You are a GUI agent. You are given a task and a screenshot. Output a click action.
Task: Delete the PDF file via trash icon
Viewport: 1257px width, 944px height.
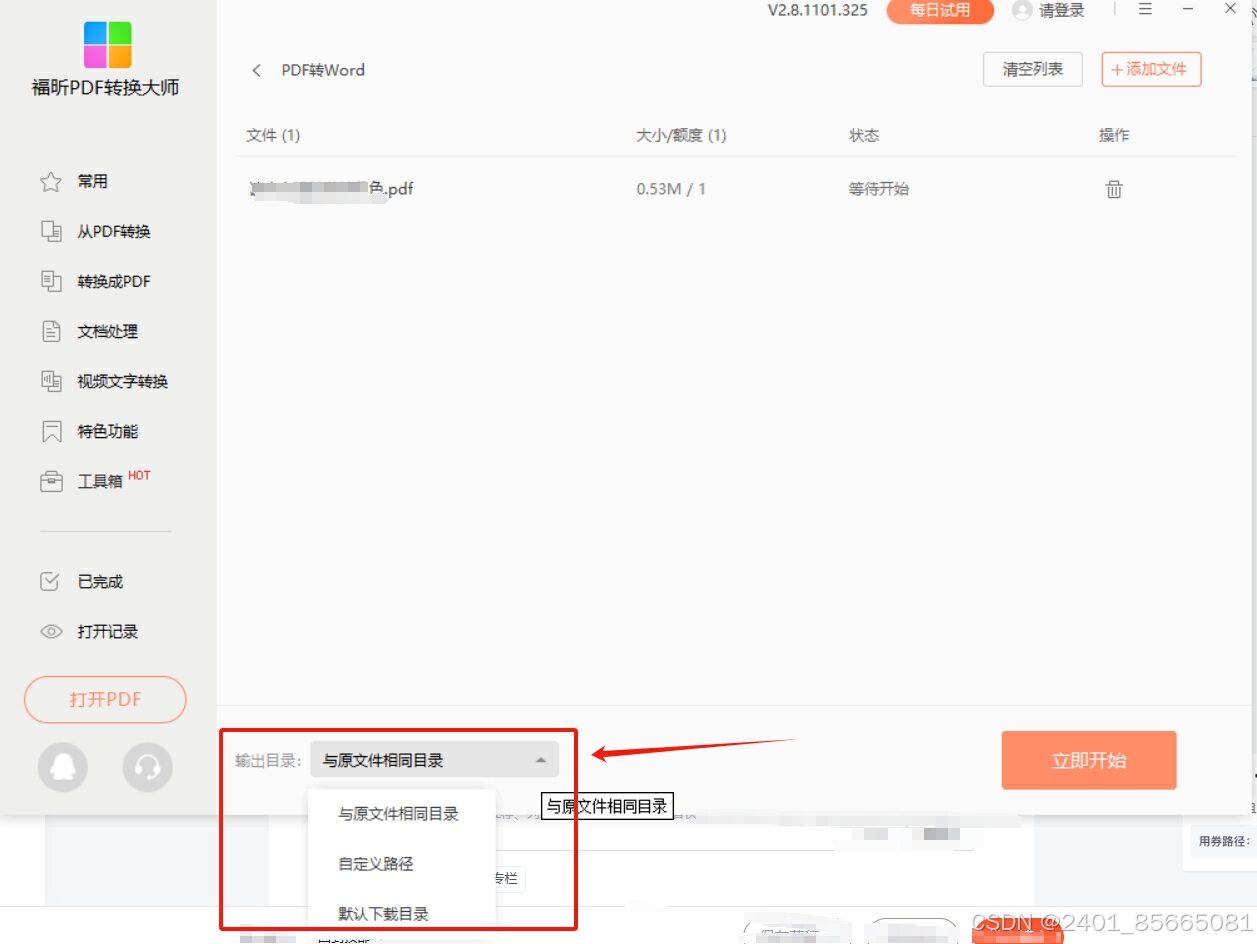coord(1114,188)
